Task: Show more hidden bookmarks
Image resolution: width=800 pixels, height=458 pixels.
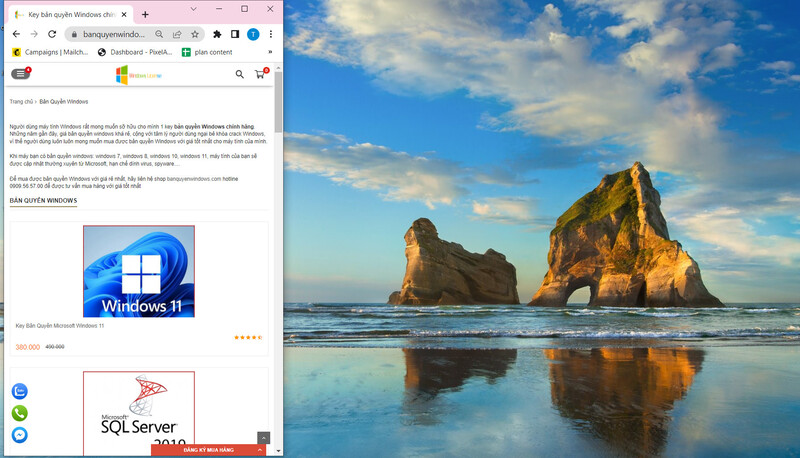Action: (270, 52)
